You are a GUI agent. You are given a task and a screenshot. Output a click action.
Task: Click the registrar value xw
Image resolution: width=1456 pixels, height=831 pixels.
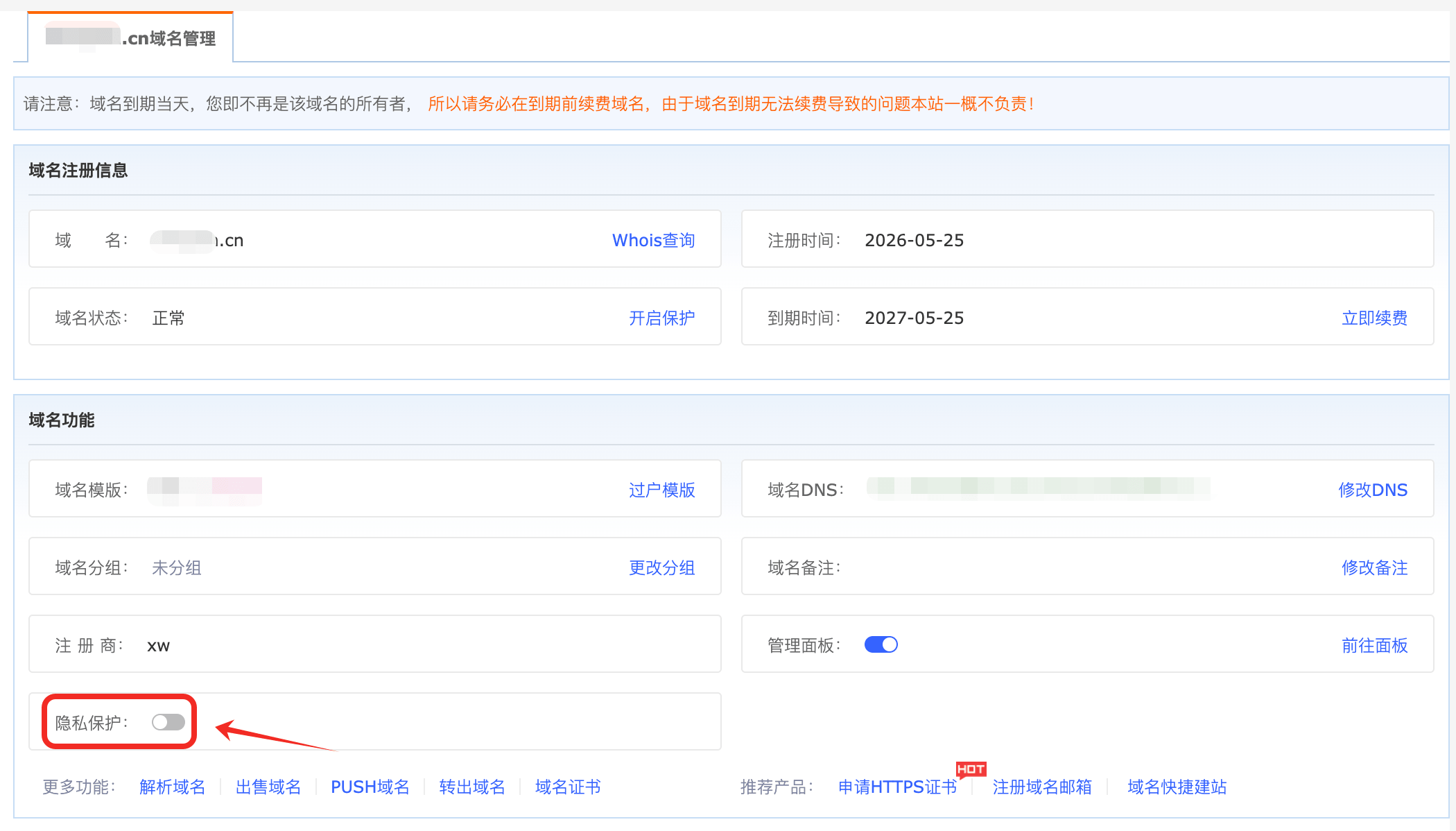pos(158,646)
